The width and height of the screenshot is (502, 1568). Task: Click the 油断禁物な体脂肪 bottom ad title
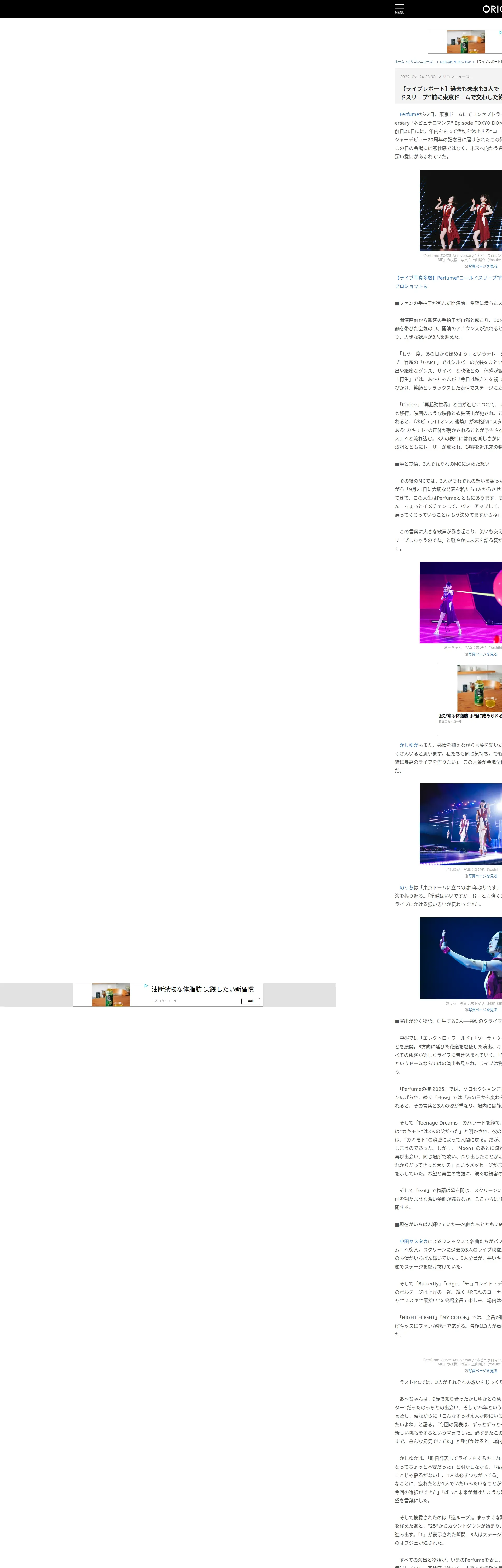click(x=202, y=989)
